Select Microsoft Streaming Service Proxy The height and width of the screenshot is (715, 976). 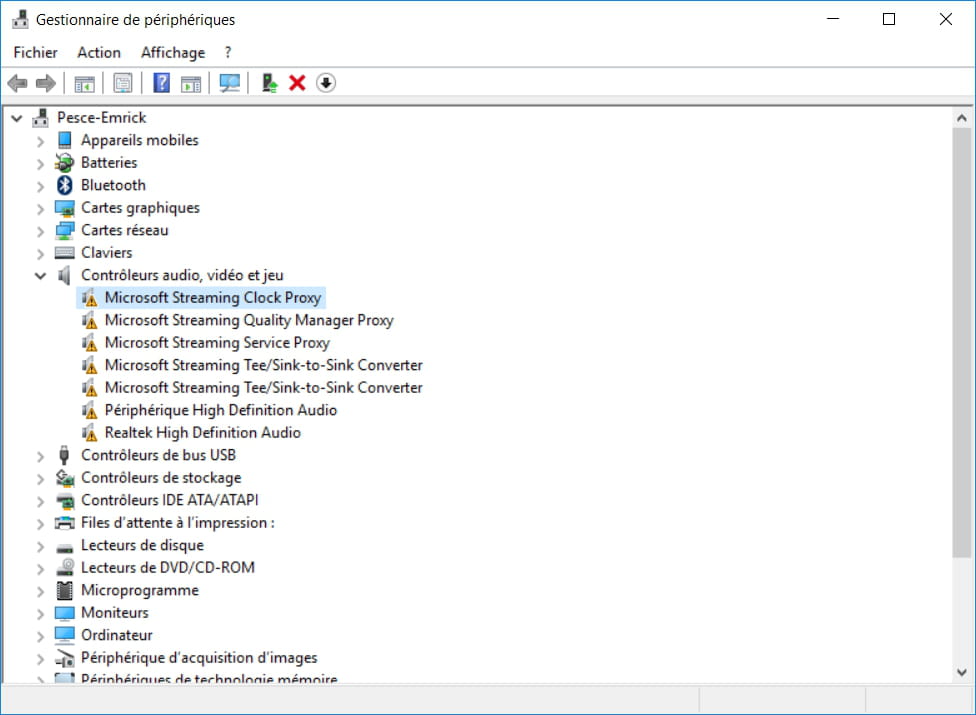pos(217,342)
